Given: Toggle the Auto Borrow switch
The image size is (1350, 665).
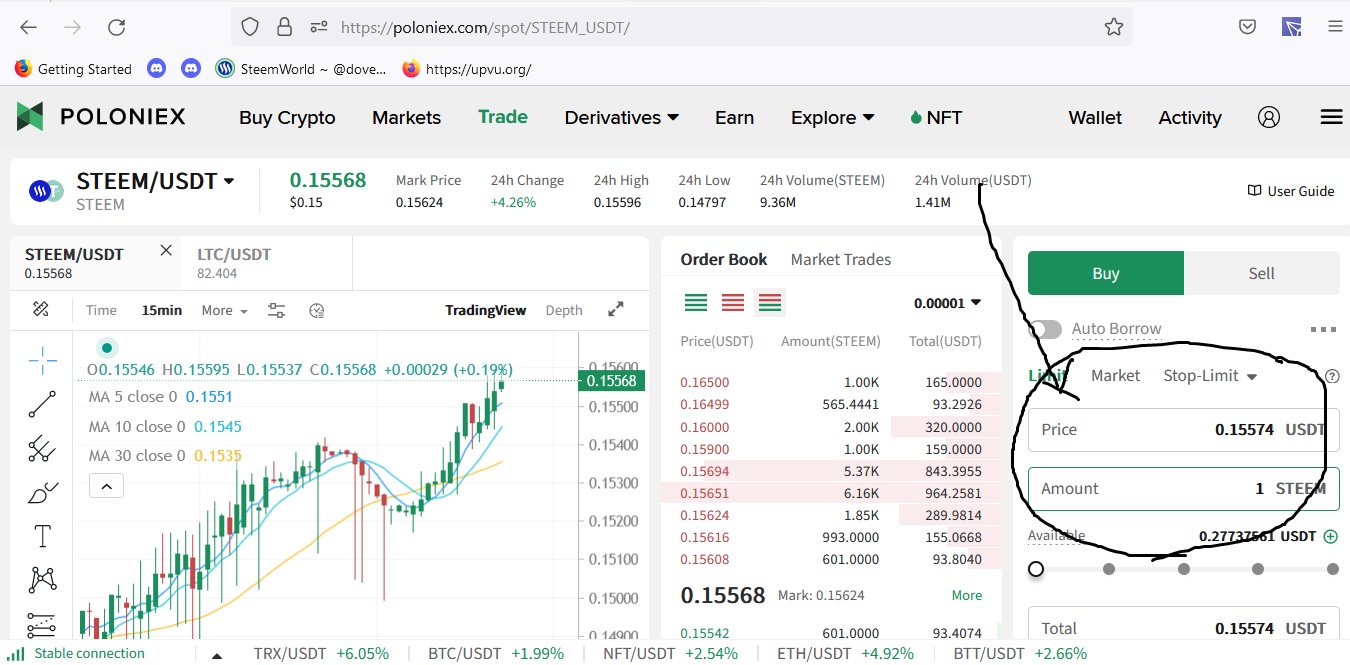Looking at the screenshot, I should point(1045,329).
